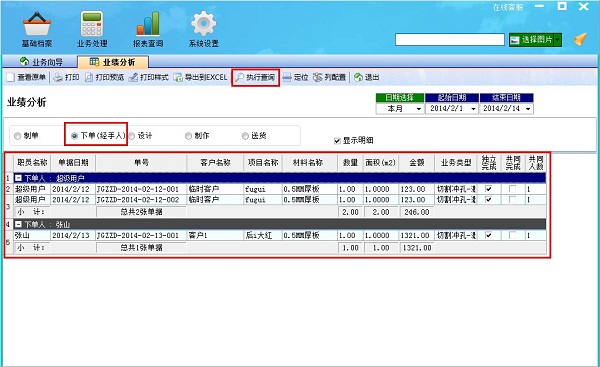Toggle 独立完成 checkbox for order JGZZD-2014-02-13-001
Image resolution: width=600 pixels, height=367 pixels.
(489, 235)
